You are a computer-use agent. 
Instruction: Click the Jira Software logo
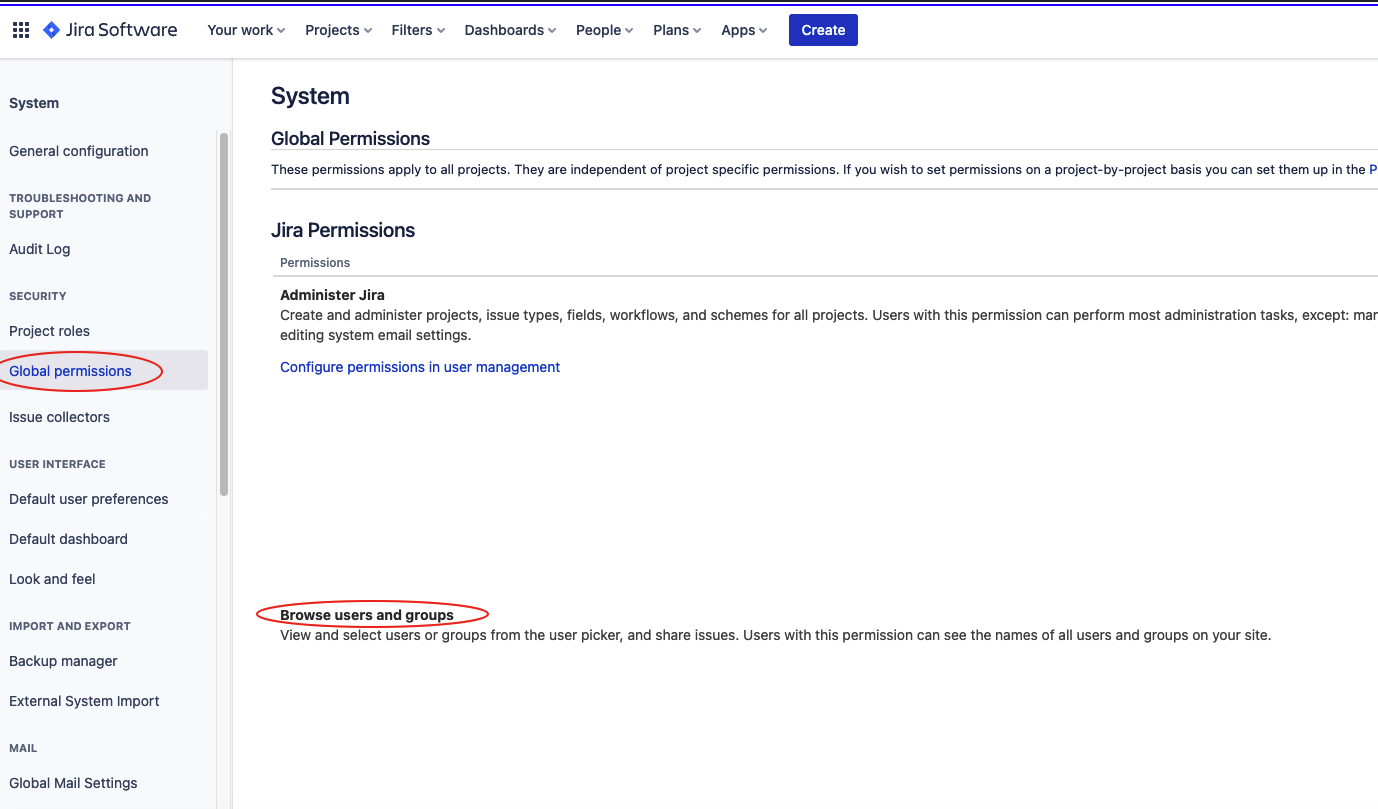click(110, 30)
